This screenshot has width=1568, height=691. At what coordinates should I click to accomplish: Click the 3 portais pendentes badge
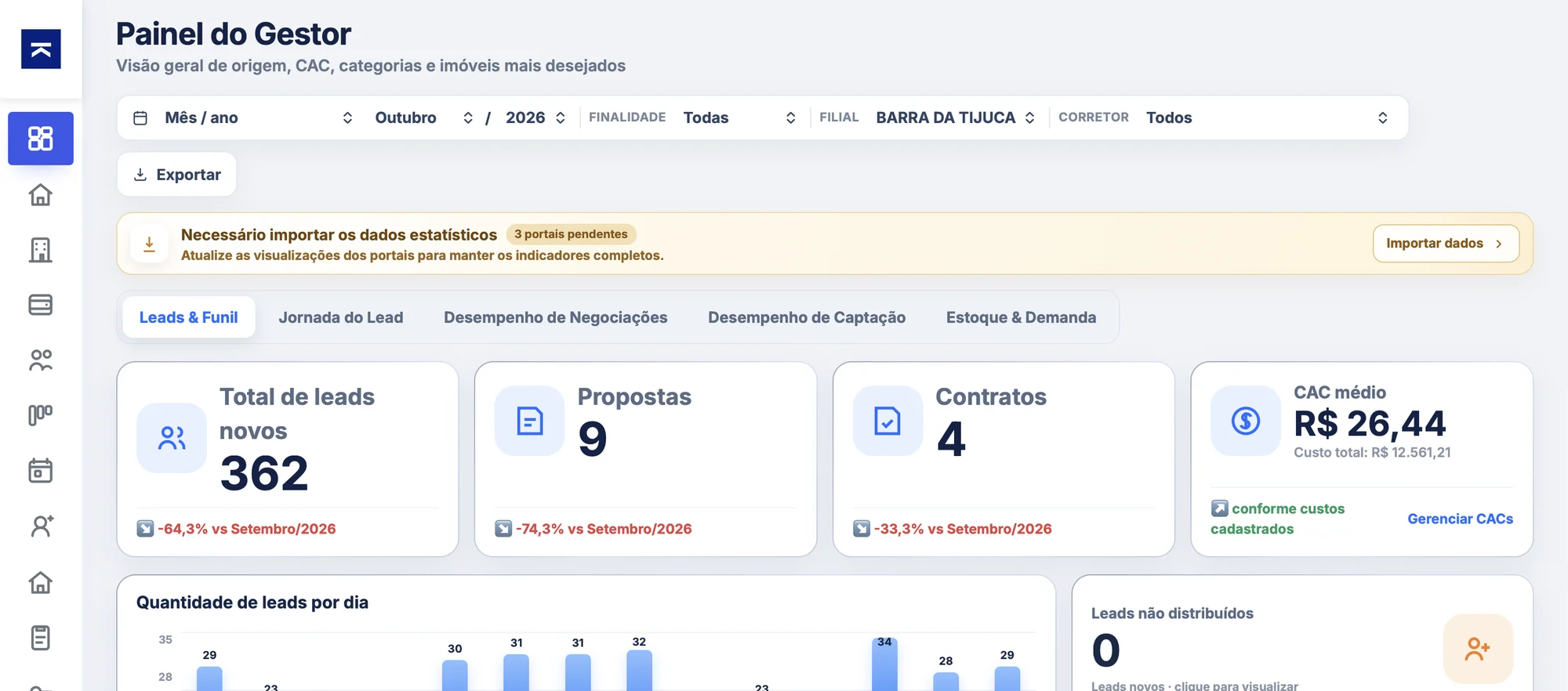pos(571,234)
